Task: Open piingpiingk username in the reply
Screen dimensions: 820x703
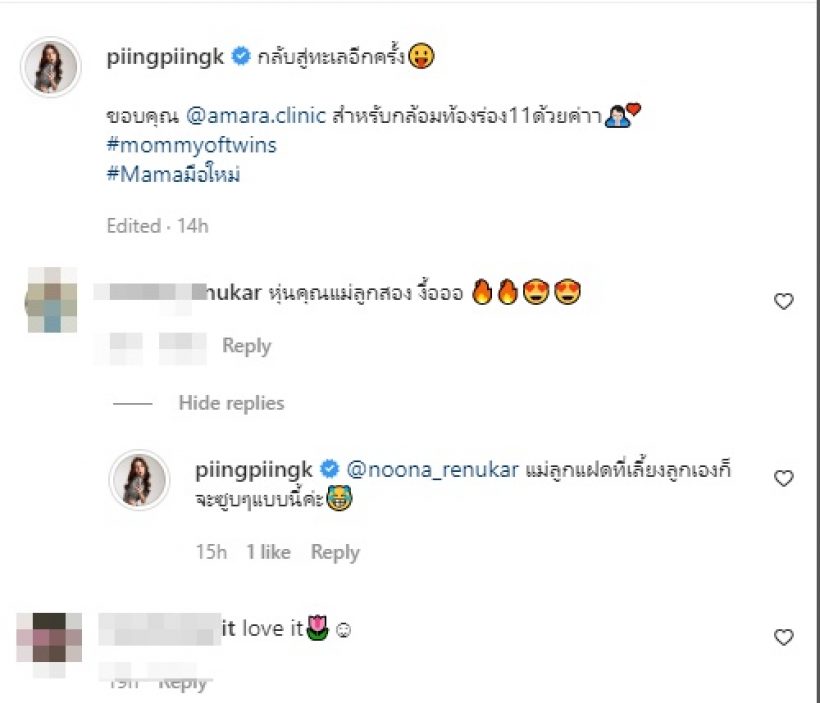Action: click(x=254, y=470)
